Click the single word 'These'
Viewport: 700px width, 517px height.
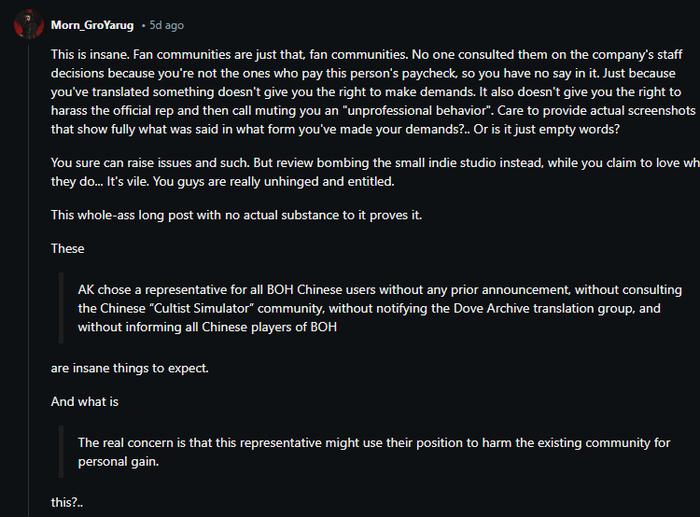click(x=67, y=248)
